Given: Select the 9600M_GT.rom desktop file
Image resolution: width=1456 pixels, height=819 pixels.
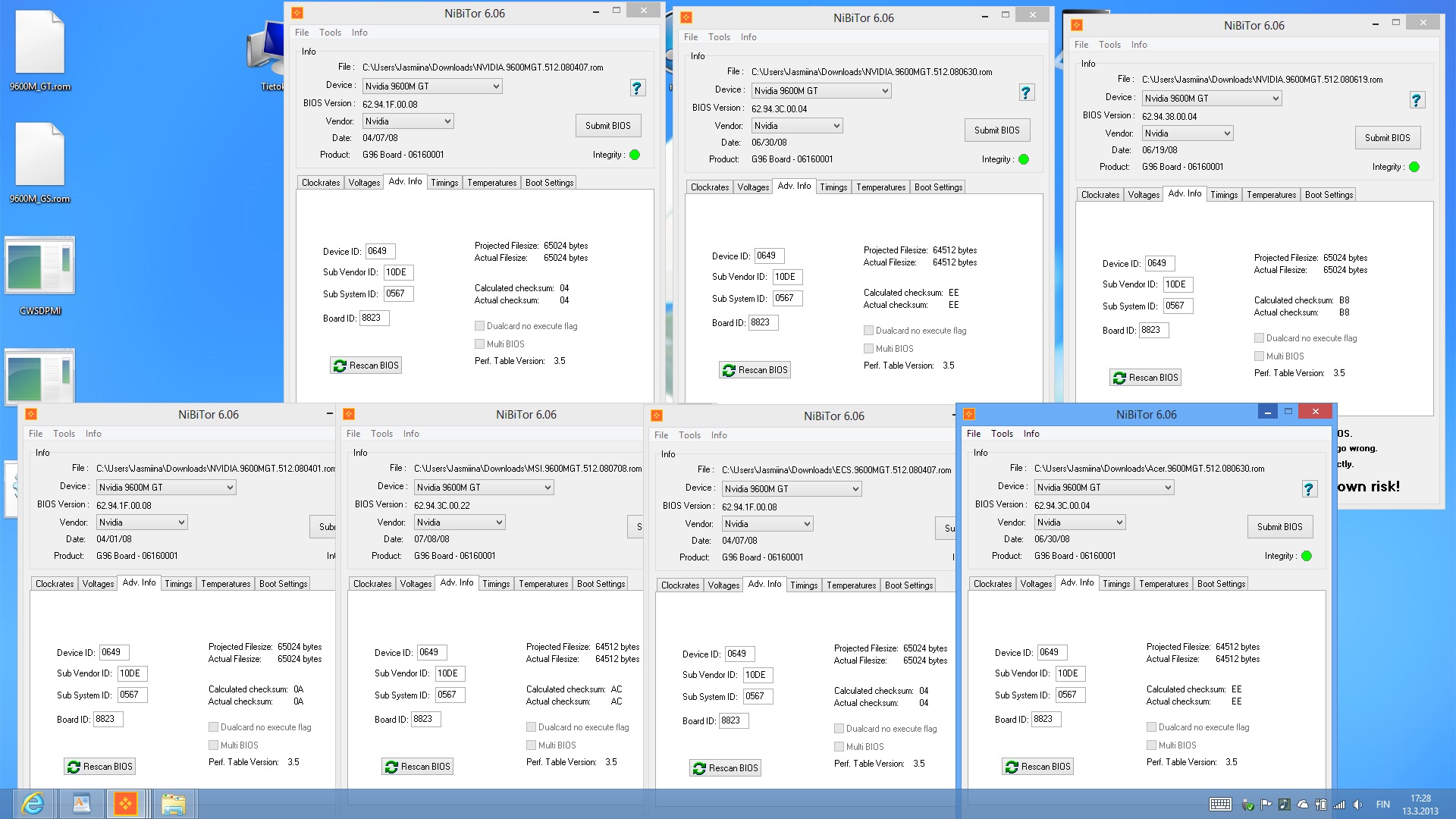Looking at the screenshot, I should pos(40,51).
